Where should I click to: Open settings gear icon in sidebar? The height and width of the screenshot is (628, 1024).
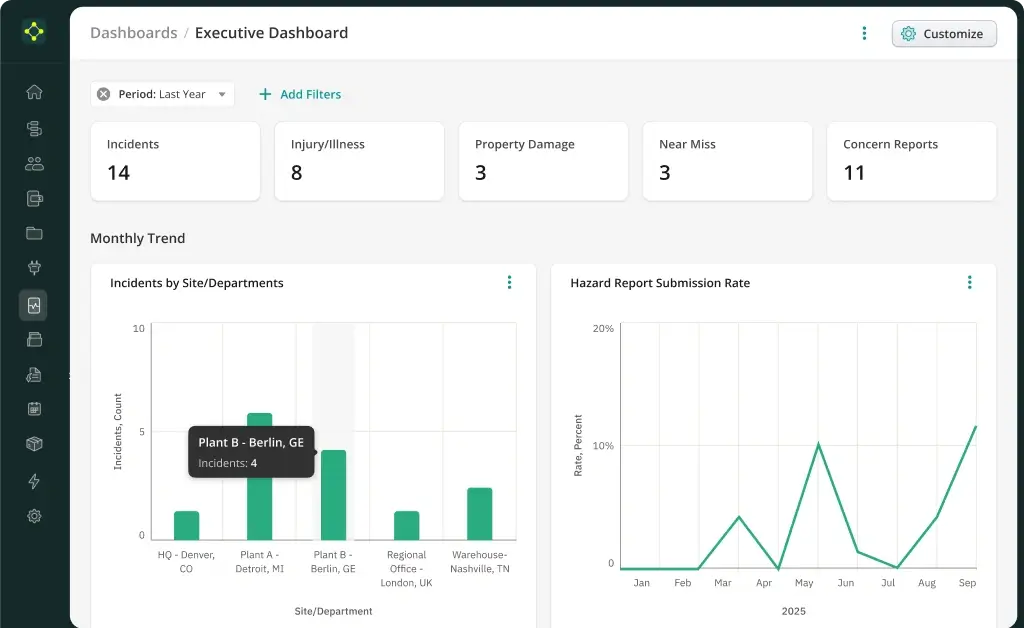click(34, 516)
